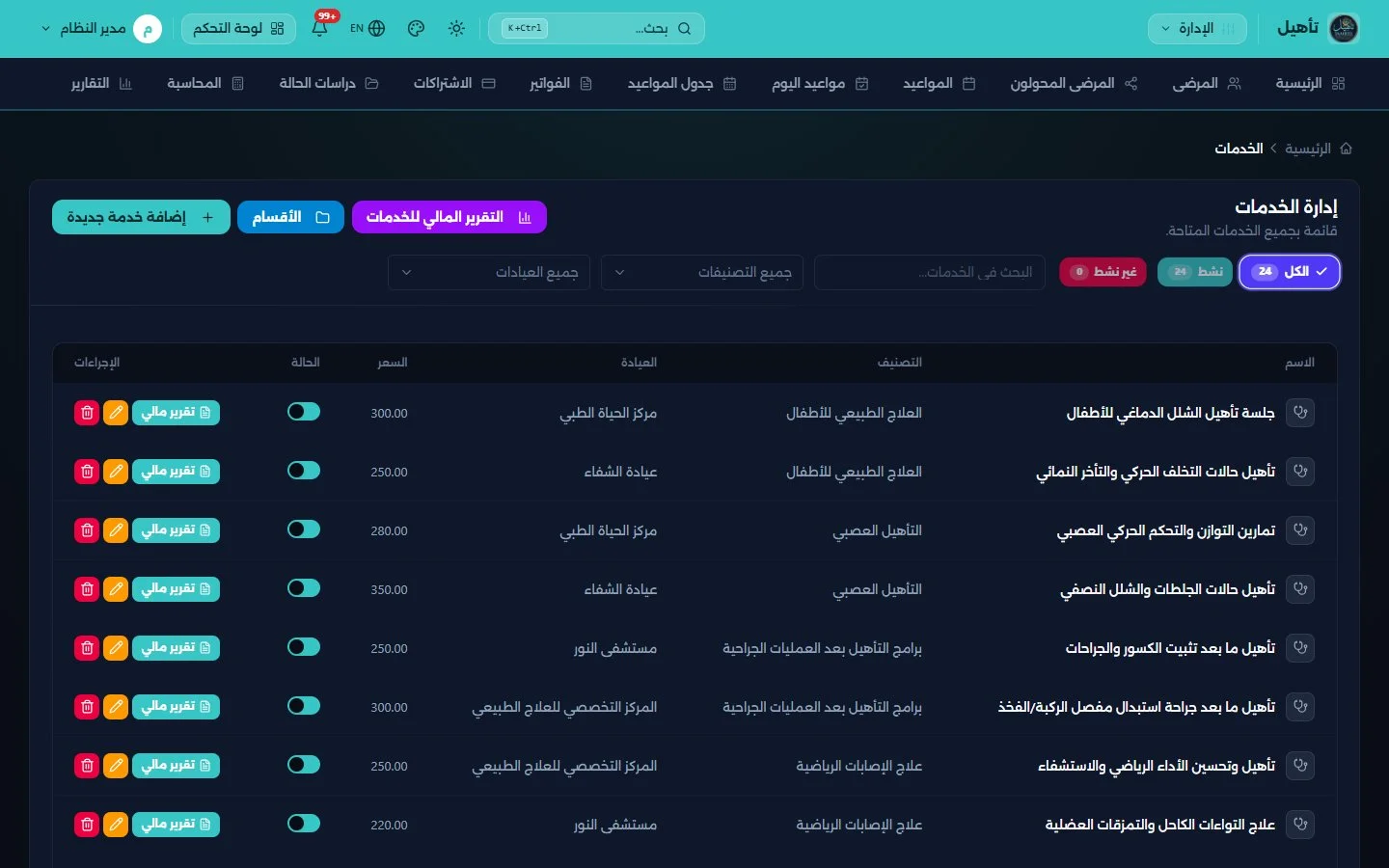This screenshot has width=1389, height=868.
Task: Toggle light mode with the sun icon
Action: 456,28
